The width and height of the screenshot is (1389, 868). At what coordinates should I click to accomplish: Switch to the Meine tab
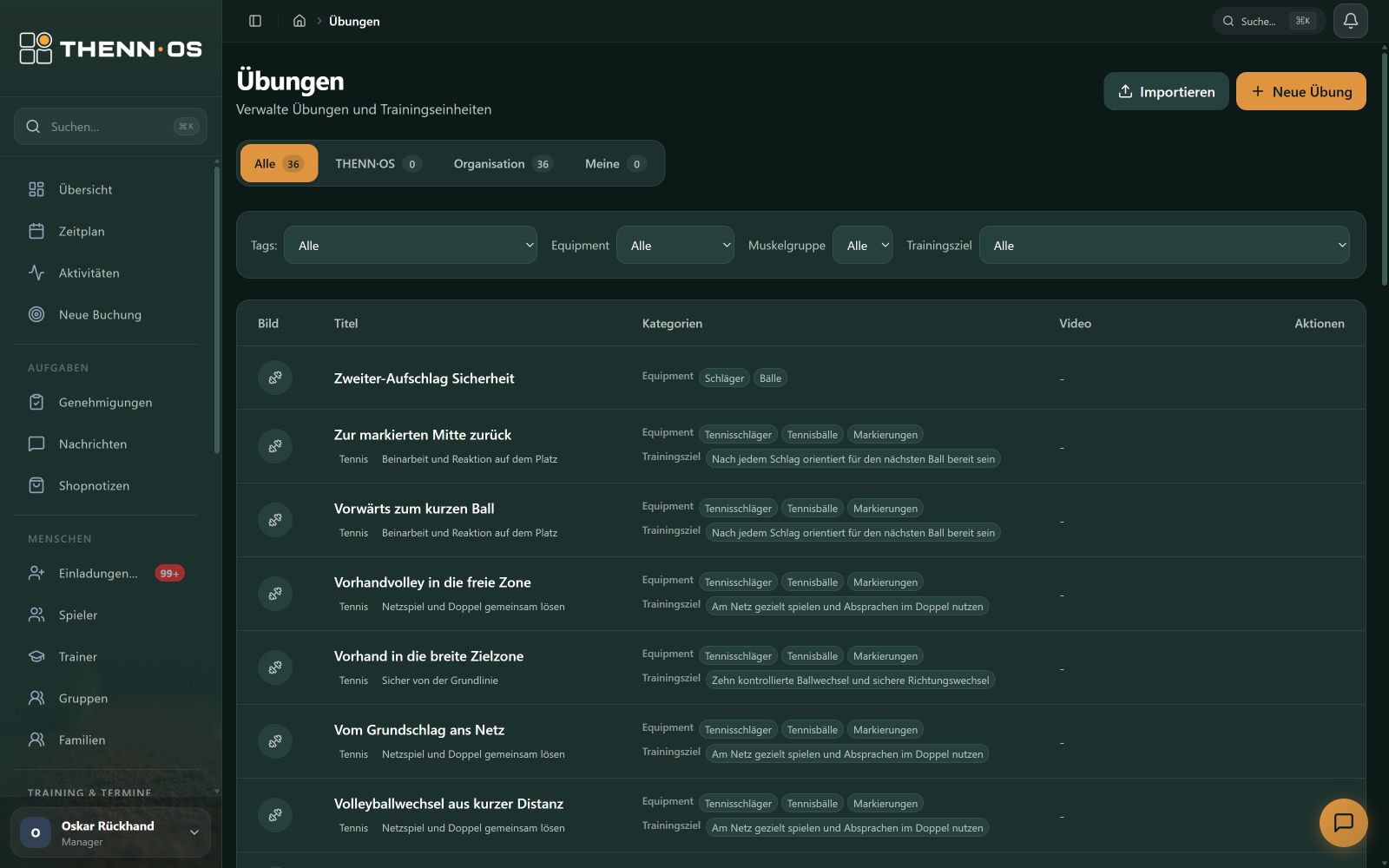tap(615, 163)
